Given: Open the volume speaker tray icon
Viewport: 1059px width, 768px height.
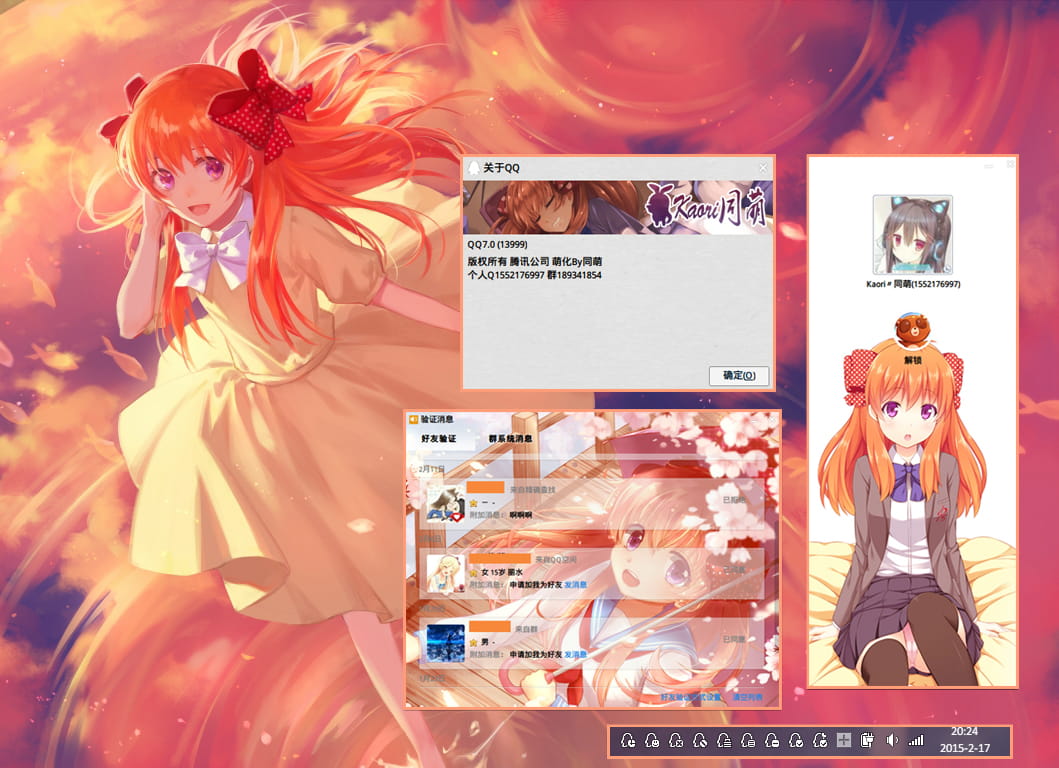Looking at the screenshot, I should click(892, 740).
